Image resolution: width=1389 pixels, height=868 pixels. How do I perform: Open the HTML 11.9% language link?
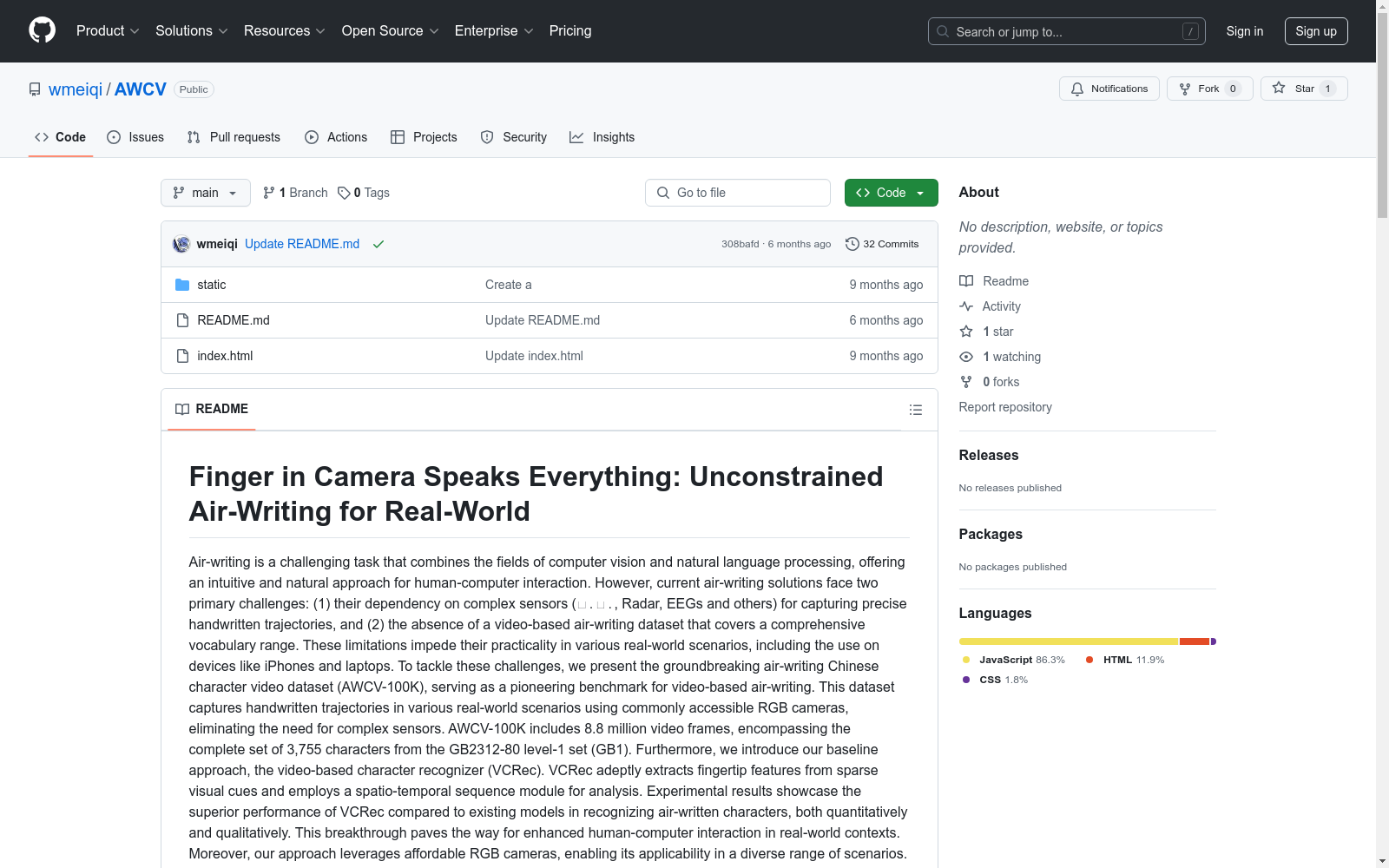[1125, 660]
